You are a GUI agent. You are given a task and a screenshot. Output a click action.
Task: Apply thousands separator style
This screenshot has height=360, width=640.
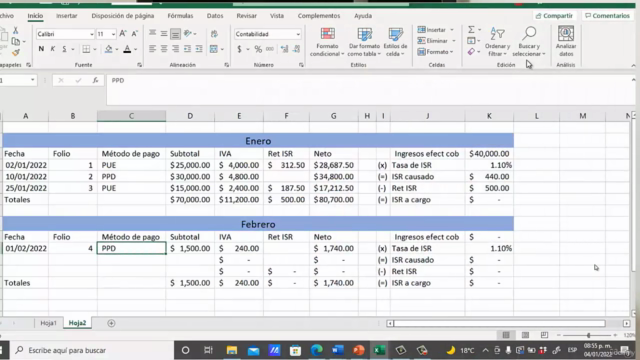(x=270, y=49)
